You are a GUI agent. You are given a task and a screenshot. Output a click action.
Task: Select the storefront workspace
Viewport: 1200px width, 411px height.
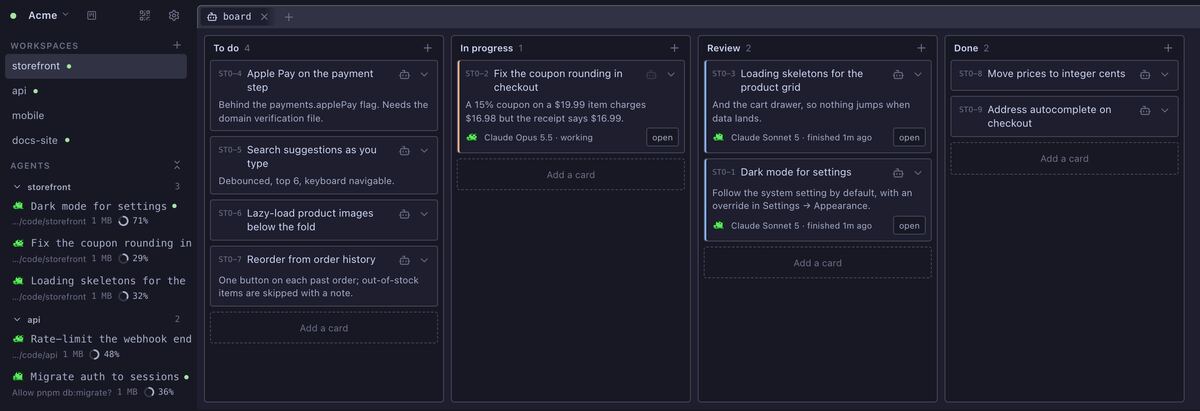click(x=96, y=66)
